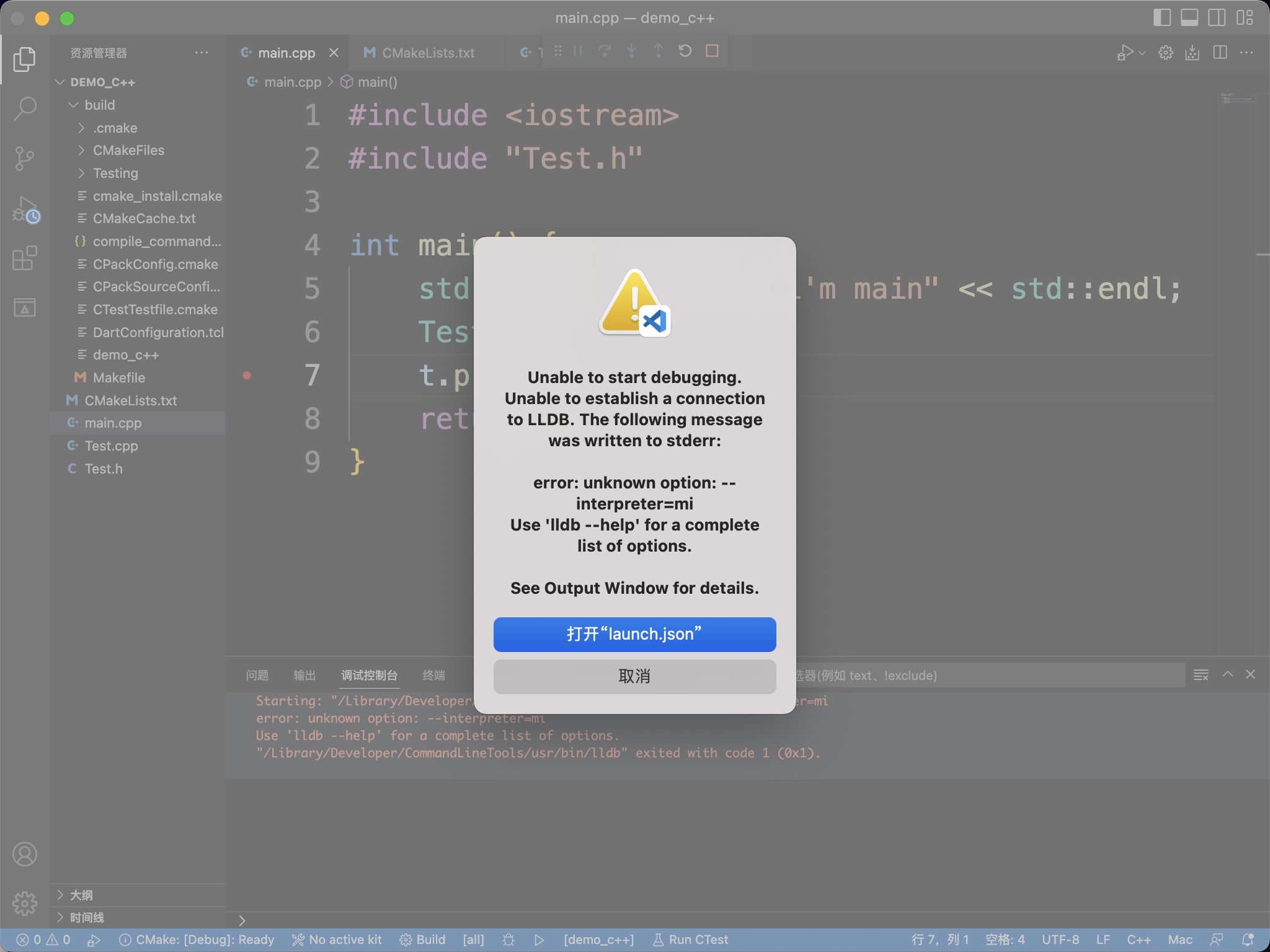Open the CMake sidebar icon
Image resolution: width=1270 pixels, height=952 pixels.
[x=25, y=307]
